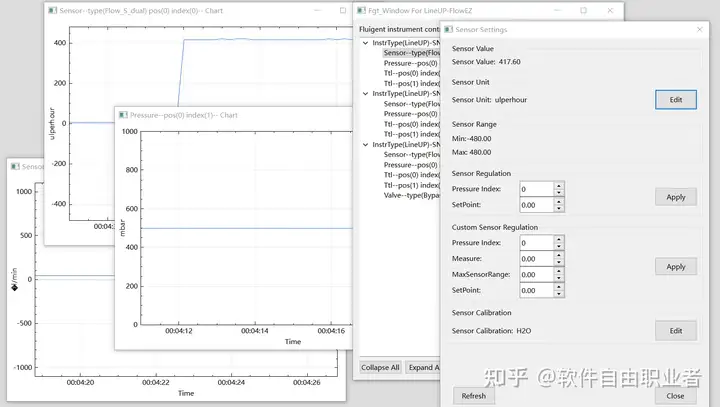Collapse the first InstrType(LineUP) tree node
This screenshot has width=720, height=407.
click(x=366, y=43)
